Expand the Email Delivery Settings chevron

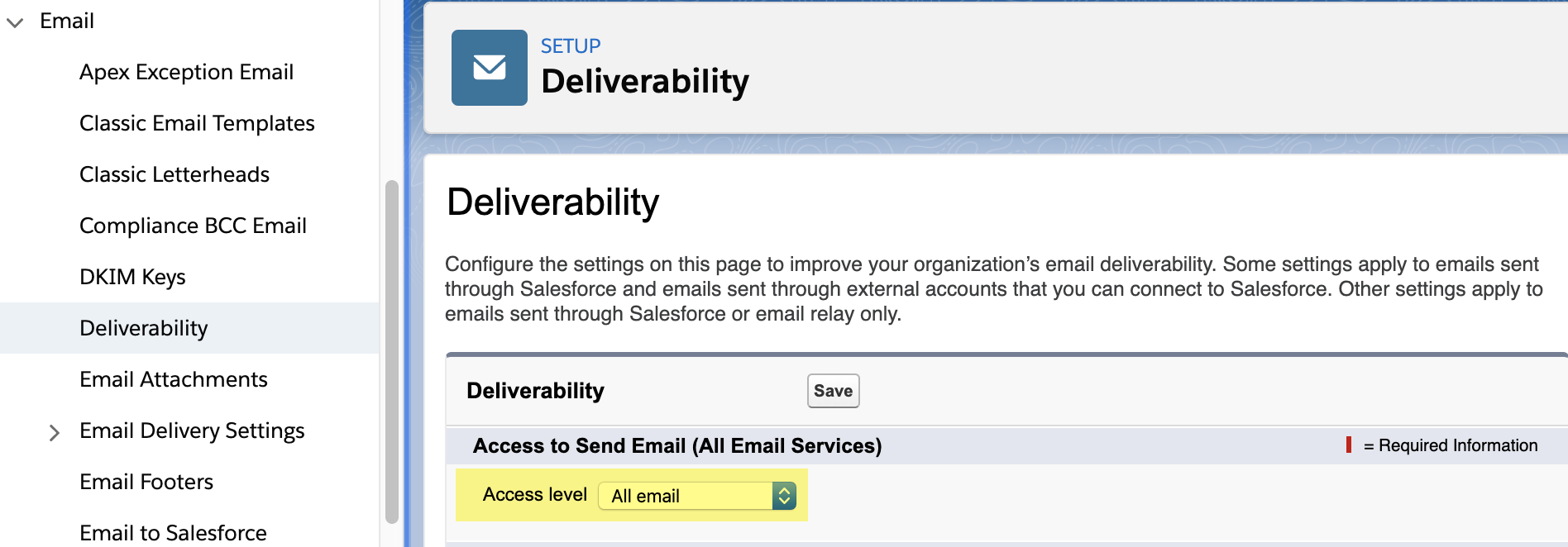[x=54, y=432]
